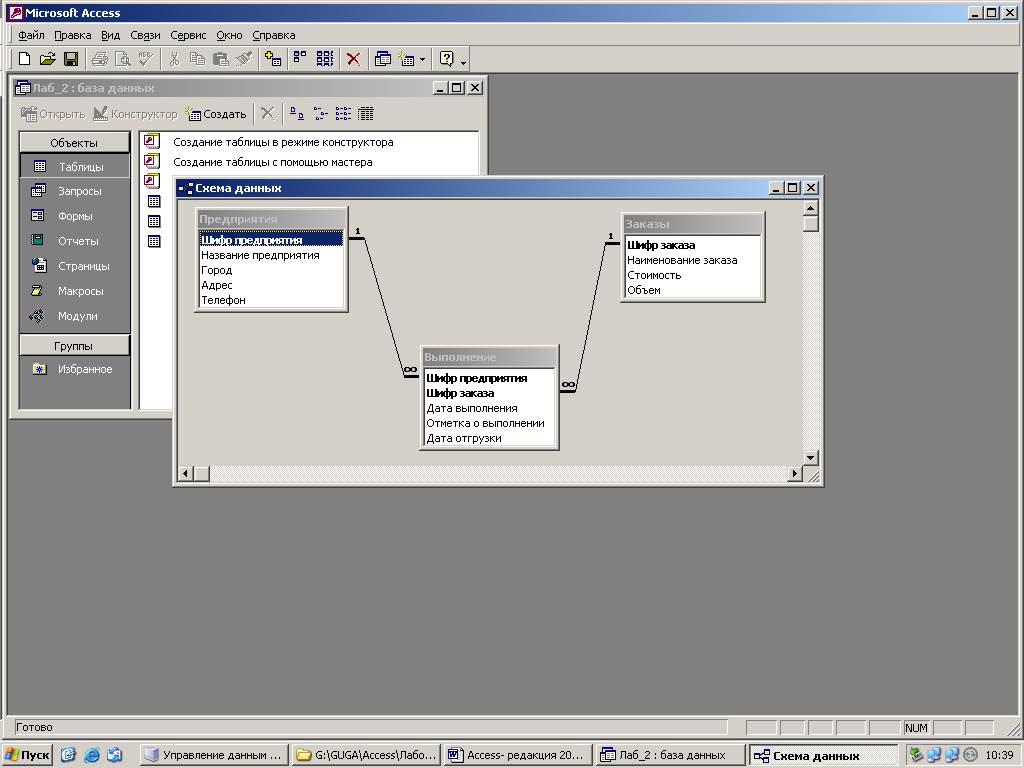Open the Файл menu
The image size is (1024, 768).
click(x=31, y=35)
